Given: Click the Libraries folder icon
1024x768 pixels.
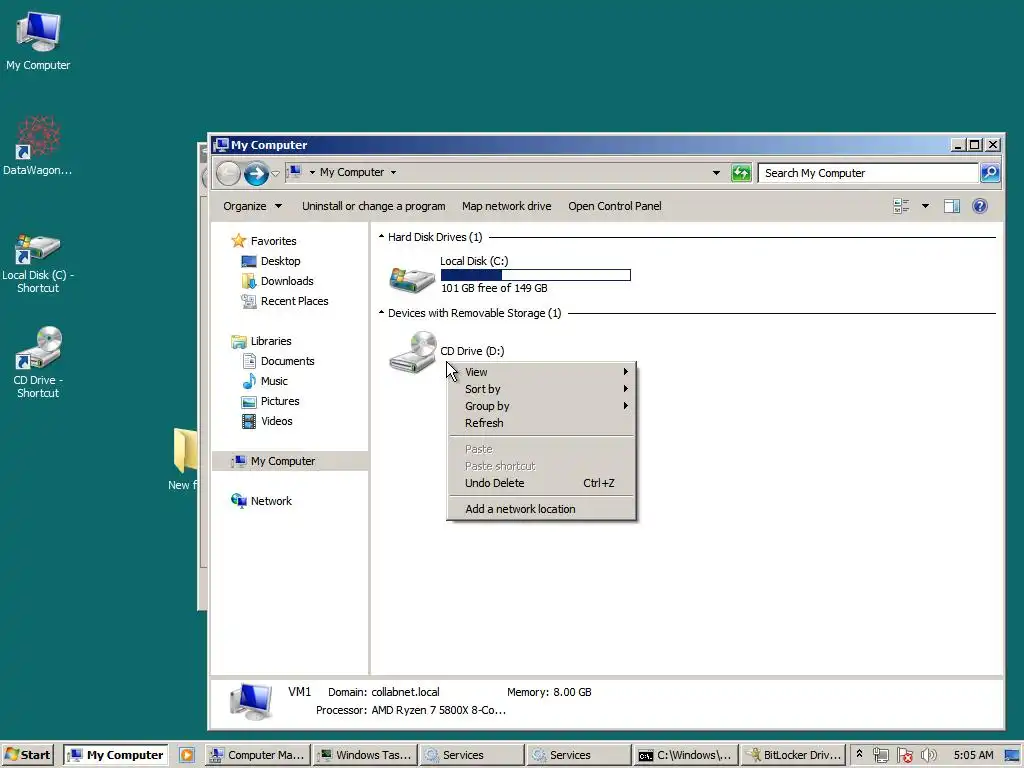Looking at the screenshot, I should click(x=238, y=341).
